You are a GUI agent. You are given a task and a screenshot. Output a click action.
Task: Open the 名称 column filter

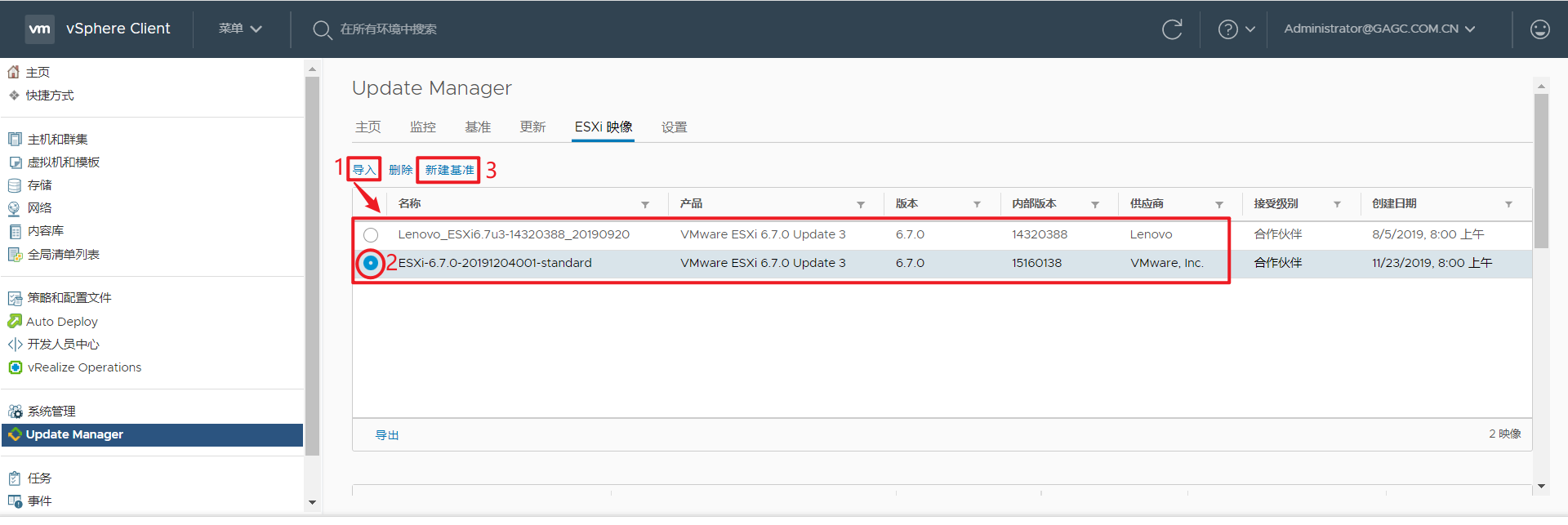[x=644, y=204]
